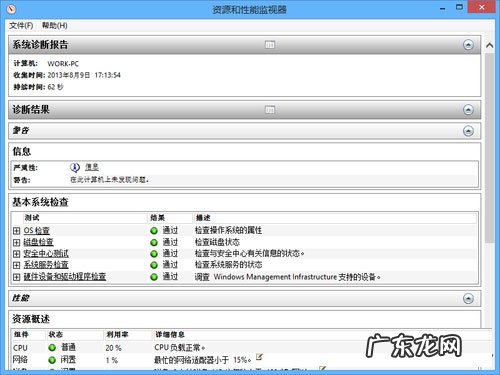
Task: Click the info icon beside 严重性
Action: pyautogui.click(x=75, y=167)
